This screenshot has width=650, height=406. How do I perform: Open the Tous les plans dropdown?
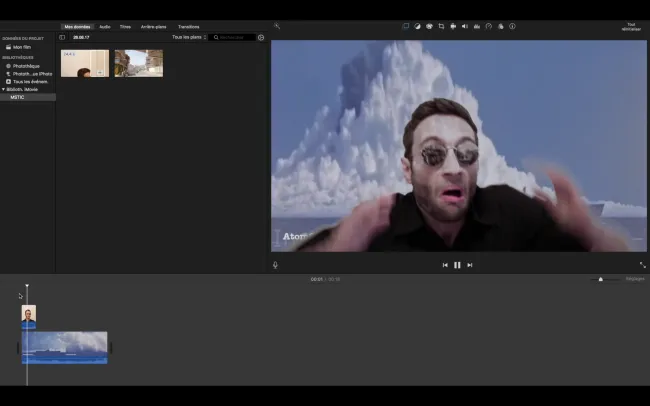[189, 37]
